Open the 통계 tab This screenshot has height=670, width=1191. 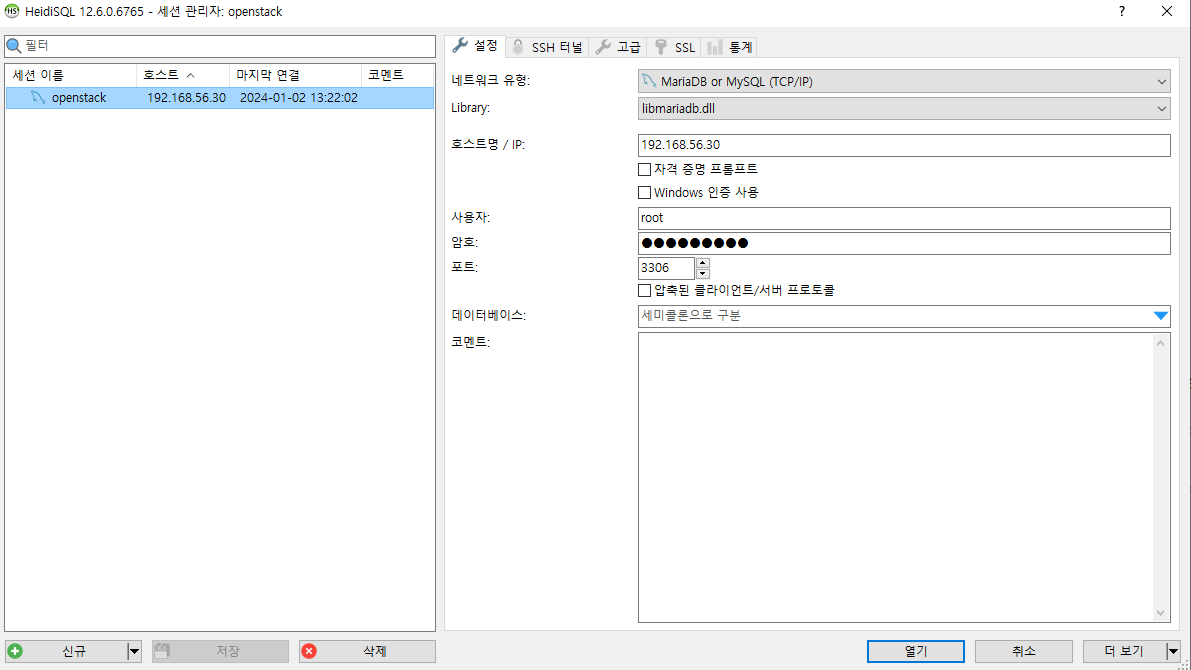pyautogui.click(x=729, y=47)
